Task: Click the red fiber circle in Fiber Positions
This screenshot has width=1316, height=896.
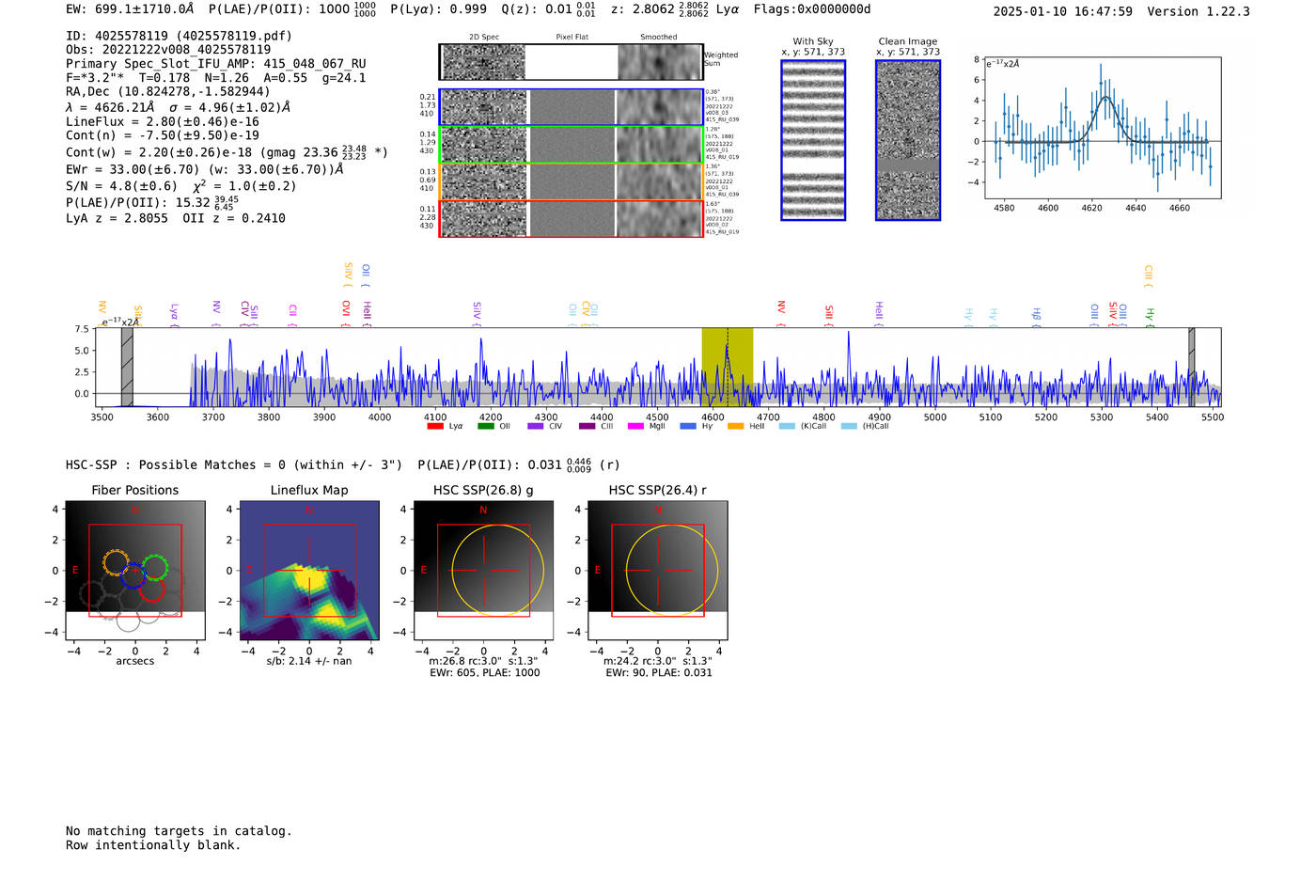Action: [x=152, y=589]
